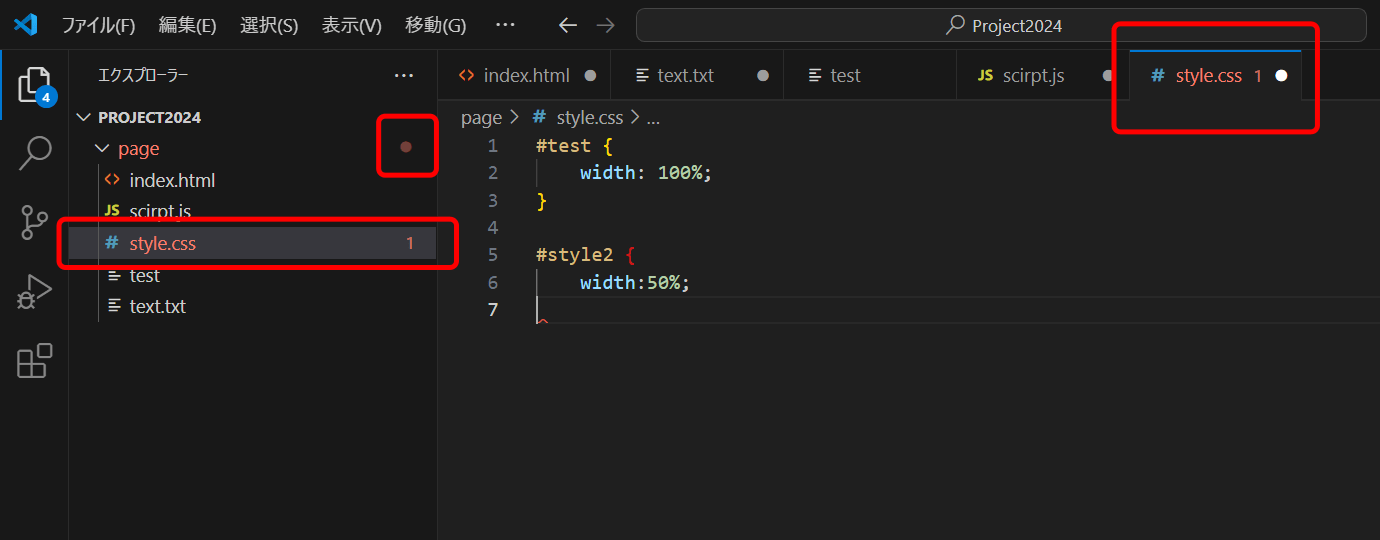This screenshot has height=540, width=1380.
Task: Show hidden menu items via ellipsis
Action: click(x=506, y=25)
